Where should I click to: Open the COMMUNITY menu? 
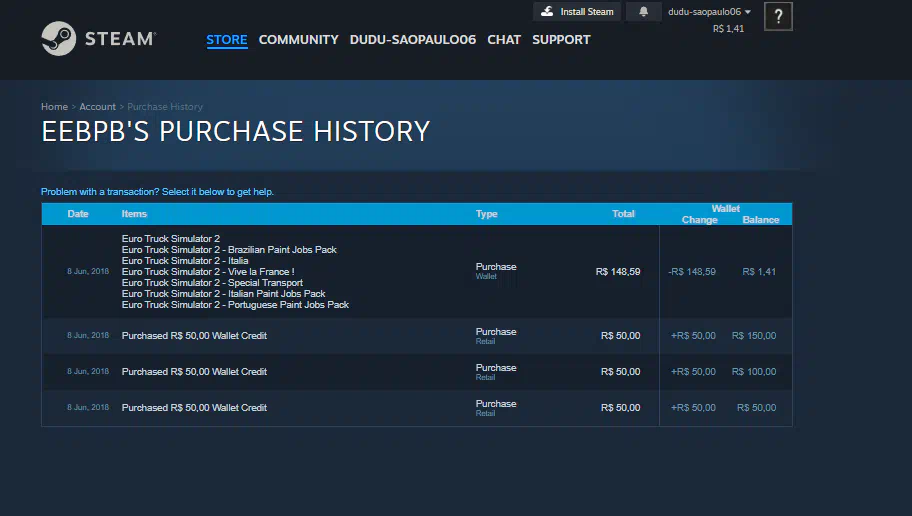click(298, 40)
